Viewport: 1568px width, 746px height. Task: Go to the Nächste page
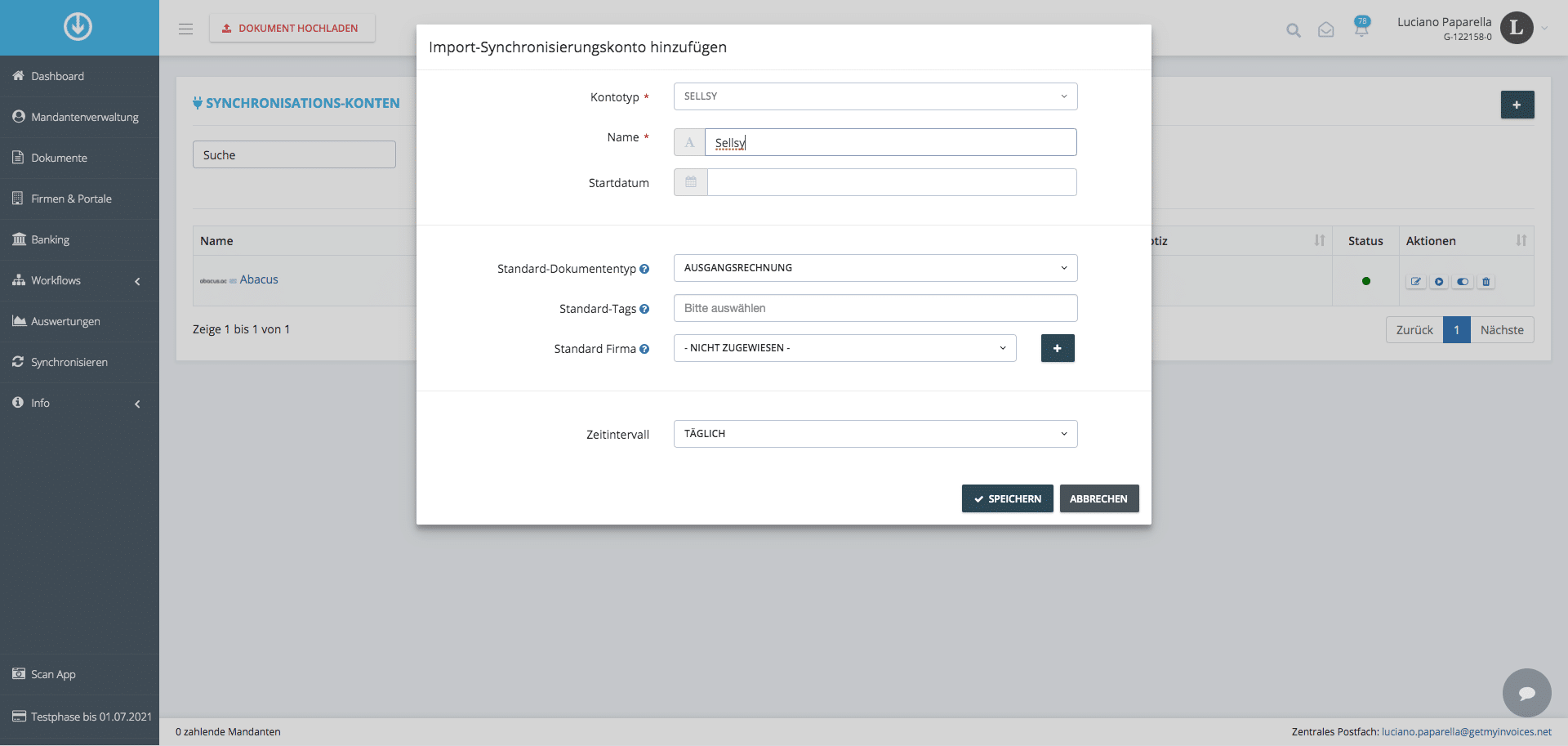pyautogui.click(x=1502, y=330)
